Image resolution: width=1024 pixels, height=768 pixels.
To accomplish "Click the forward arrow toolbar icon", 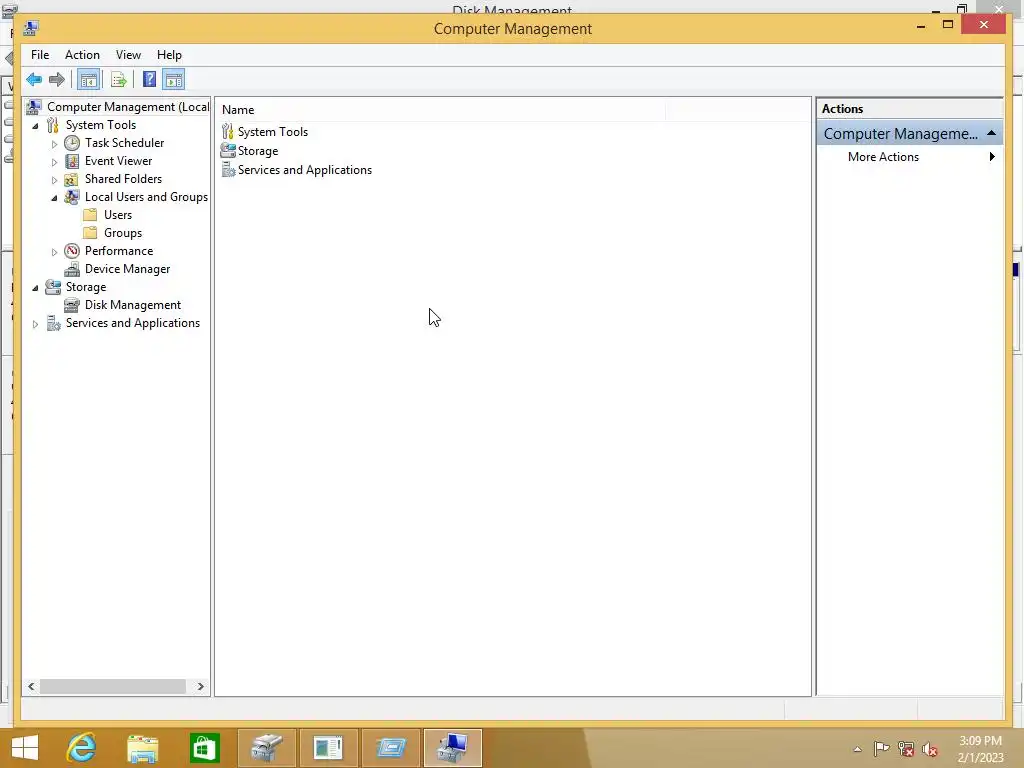I will [57, 80].
